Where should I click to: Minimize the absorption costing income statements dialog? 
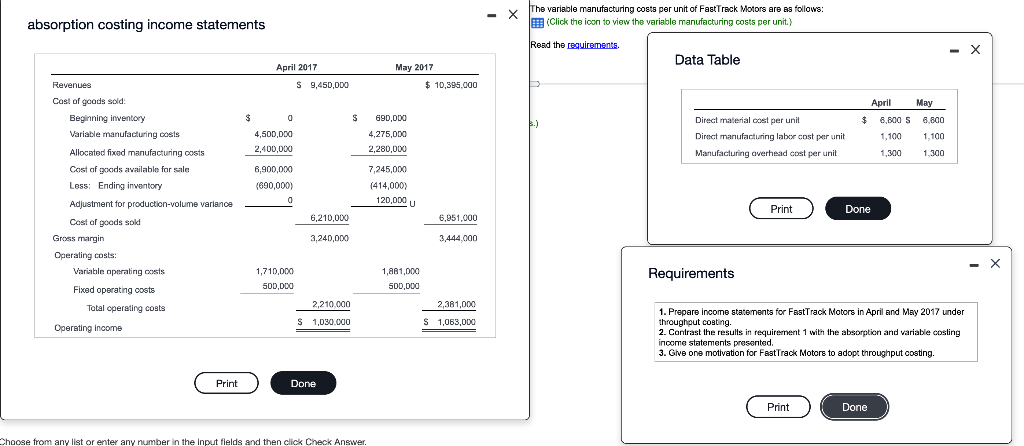point(494,14)
